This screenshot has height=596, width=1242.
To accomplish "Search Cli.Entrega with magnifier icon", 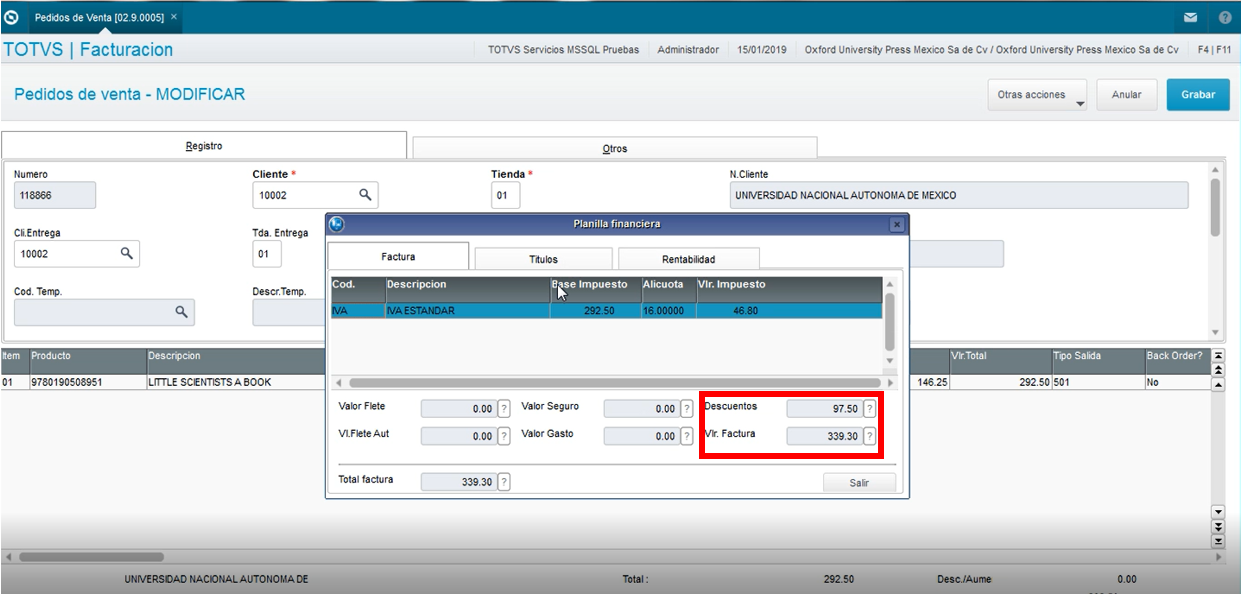I will pos(127,253).
